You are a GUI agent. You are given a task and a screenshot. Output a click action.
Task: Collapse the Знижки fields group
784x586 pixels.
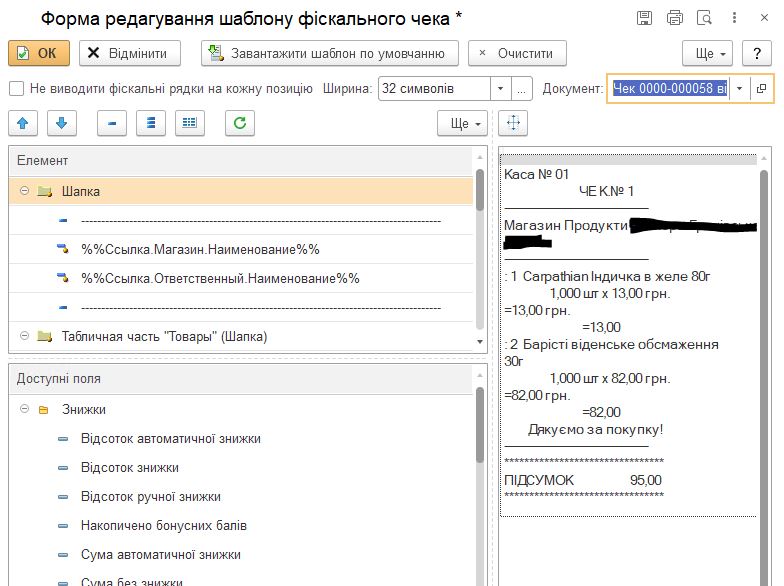click(24, 409)
